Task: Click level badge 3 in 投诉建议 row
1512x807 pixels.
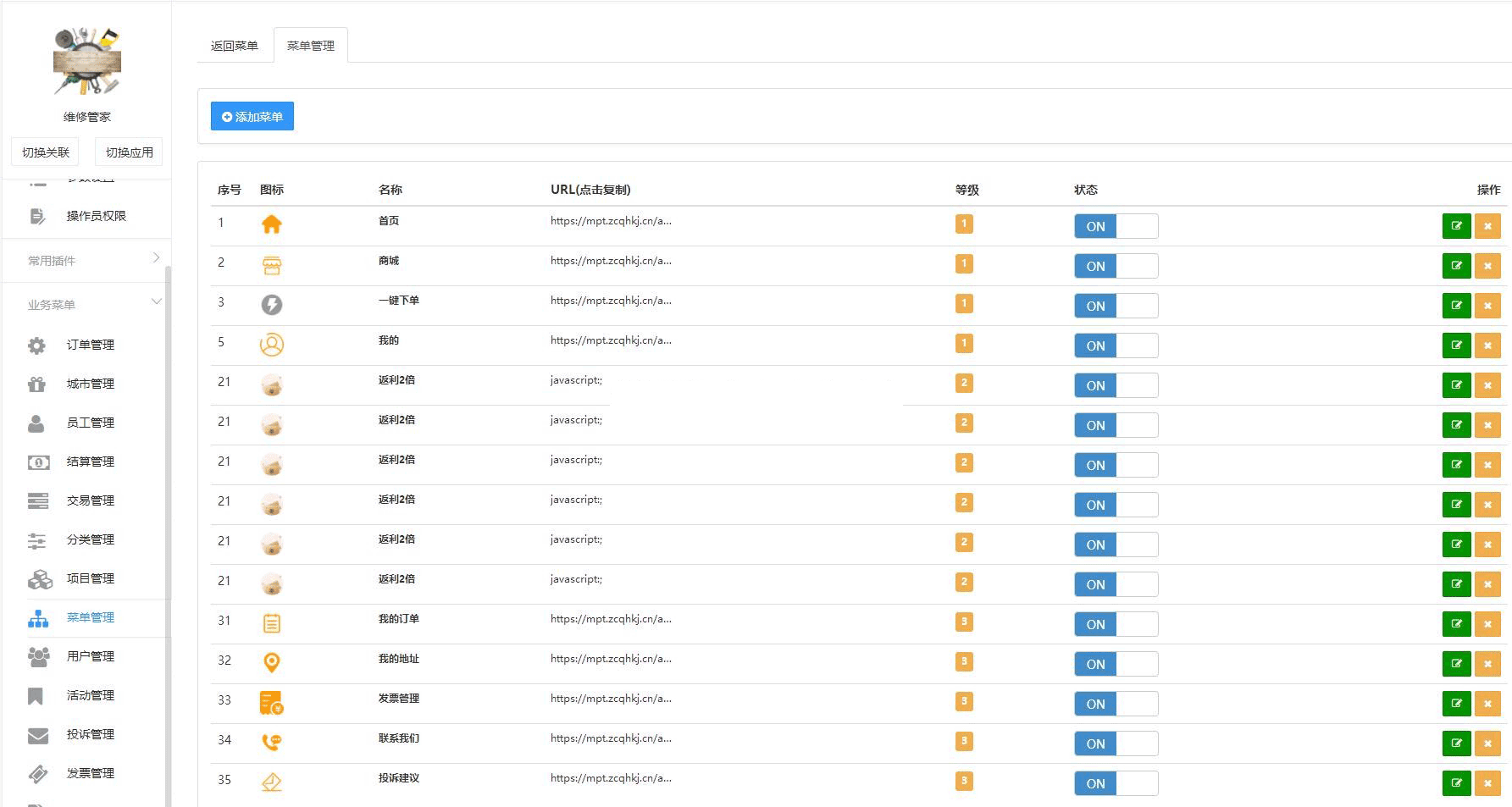Action: tap(964, 781)
